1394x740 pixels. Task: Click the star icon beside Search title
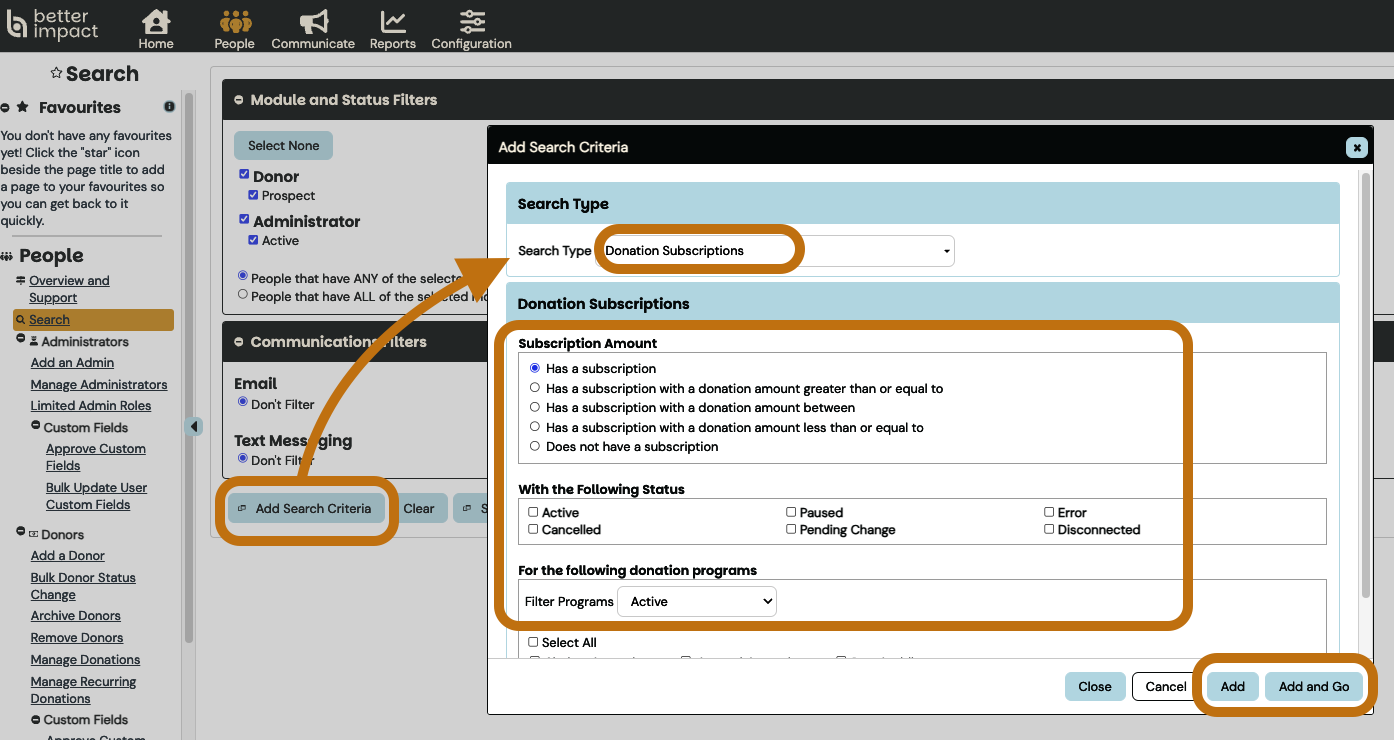click(56, 74)
